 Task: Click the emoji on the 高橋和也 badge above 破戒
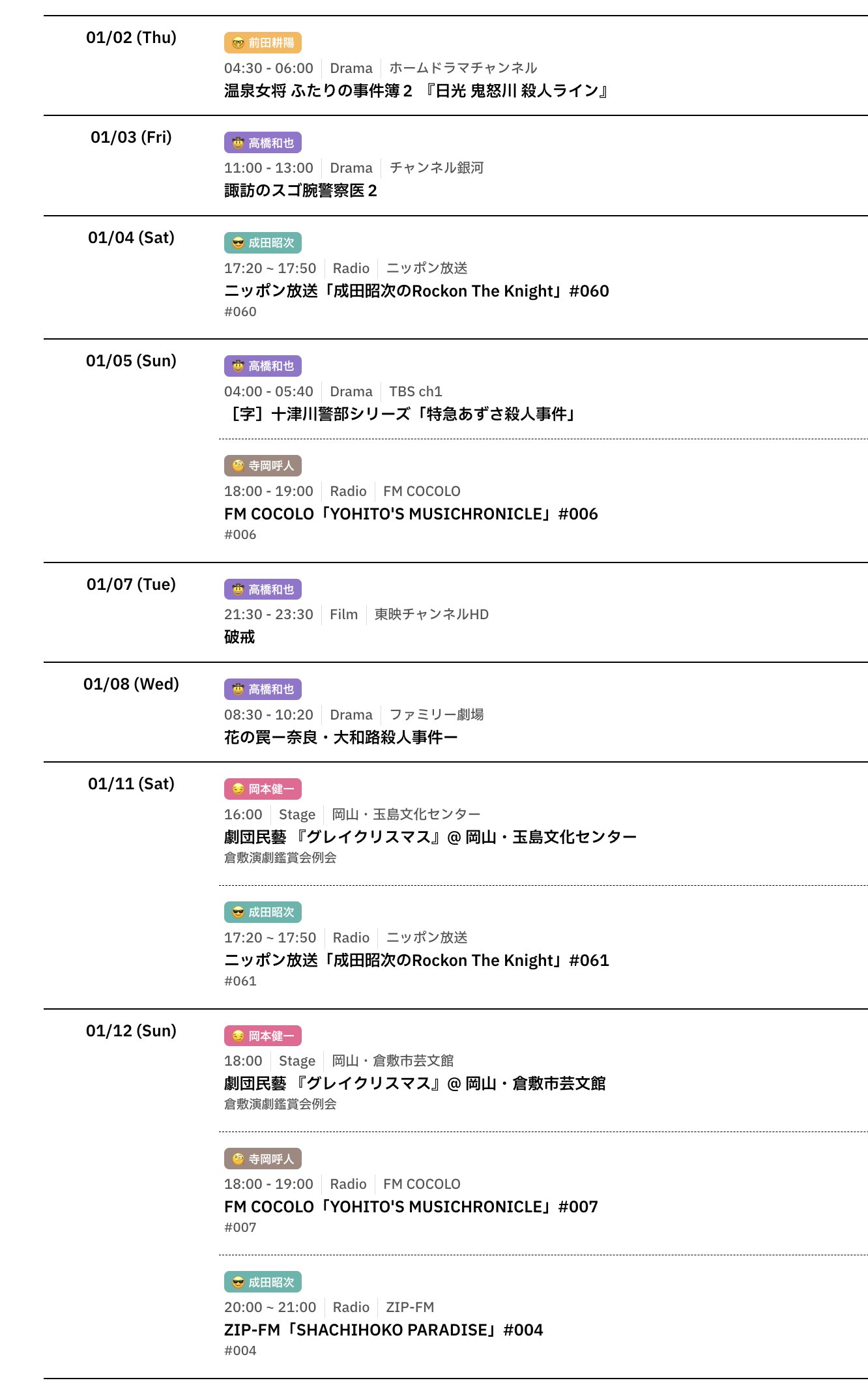[x=238, y=590]
